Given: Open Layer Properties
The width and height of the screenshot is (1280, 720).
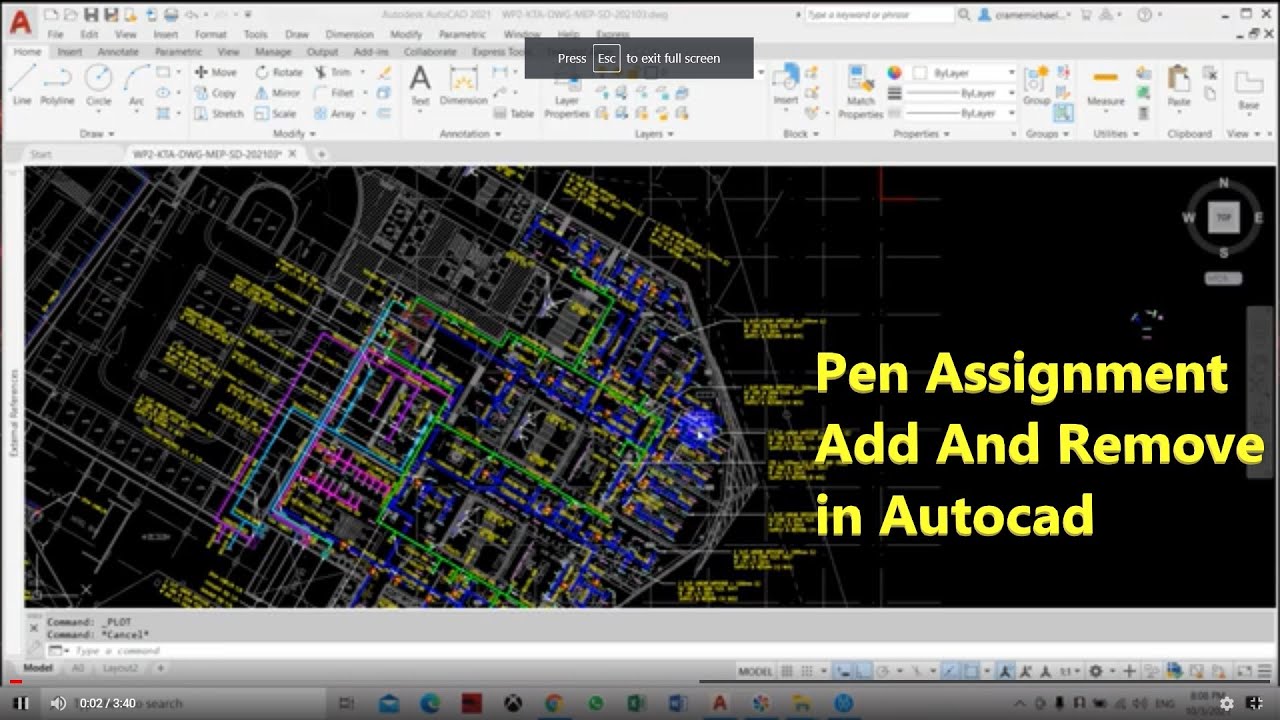Looking at the screenshot, I should coord(567,95).
